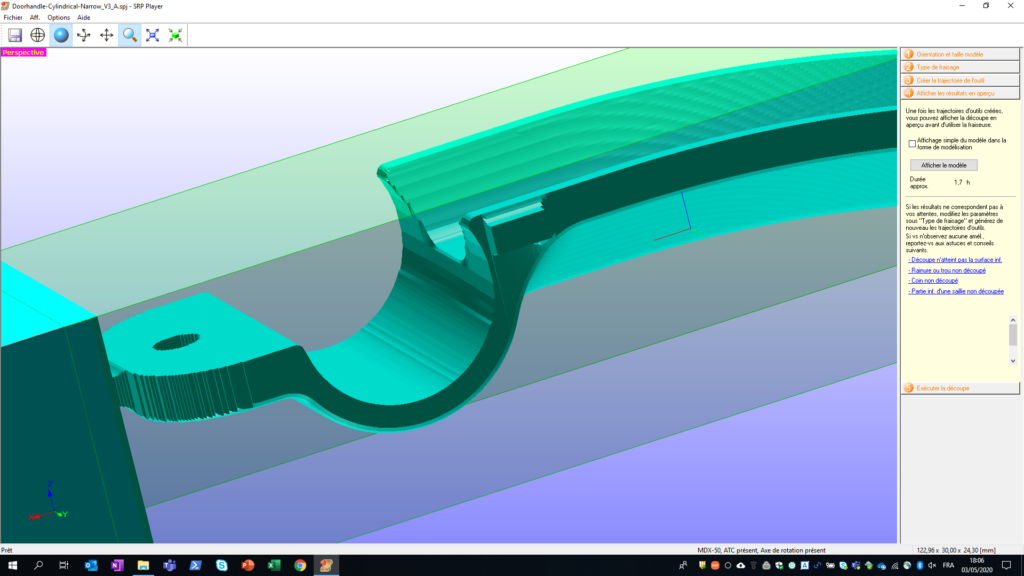Screen dimensions: 1024x576
Task: Click the fit-to-screen blue arrows icon
Action: pyautogui.click(x=152, y=35)
